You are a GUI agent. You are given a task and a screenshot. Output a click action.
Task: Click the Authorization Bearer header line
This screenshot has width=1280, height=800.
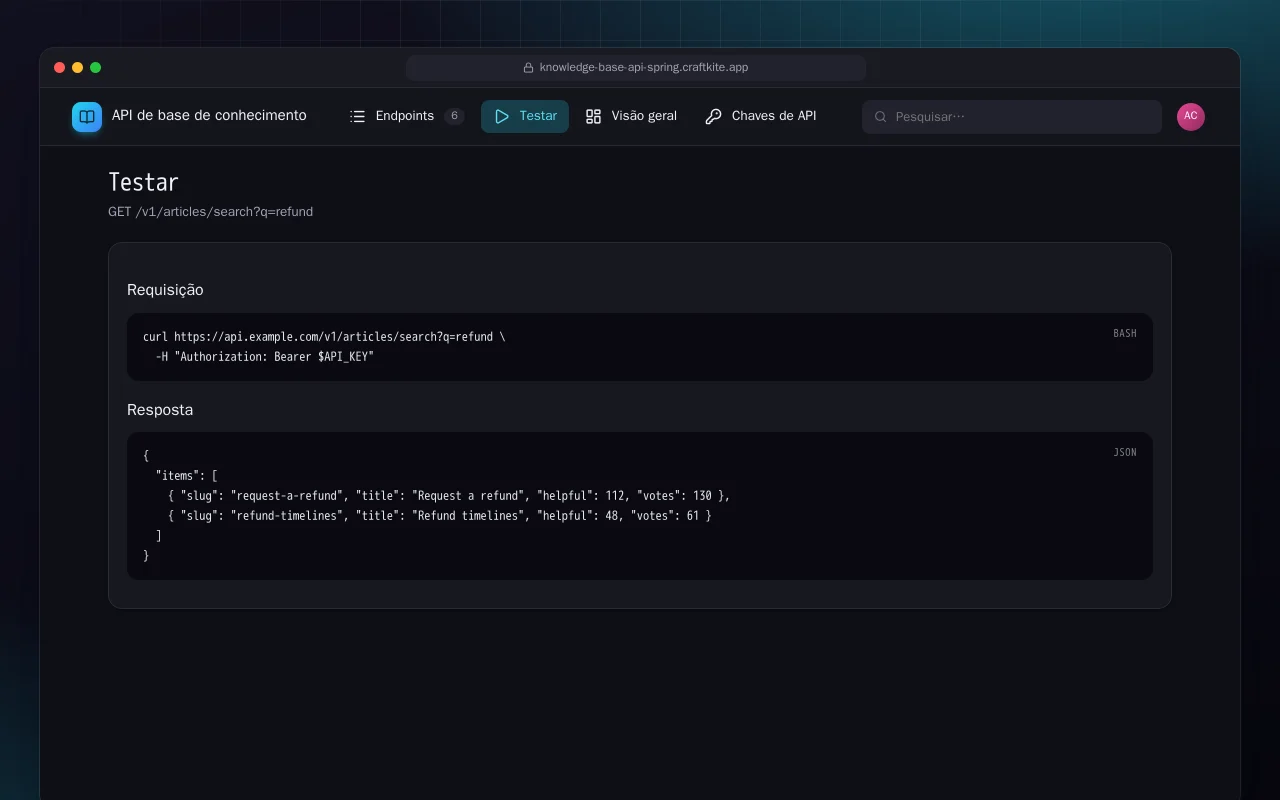tap(265, 357)
